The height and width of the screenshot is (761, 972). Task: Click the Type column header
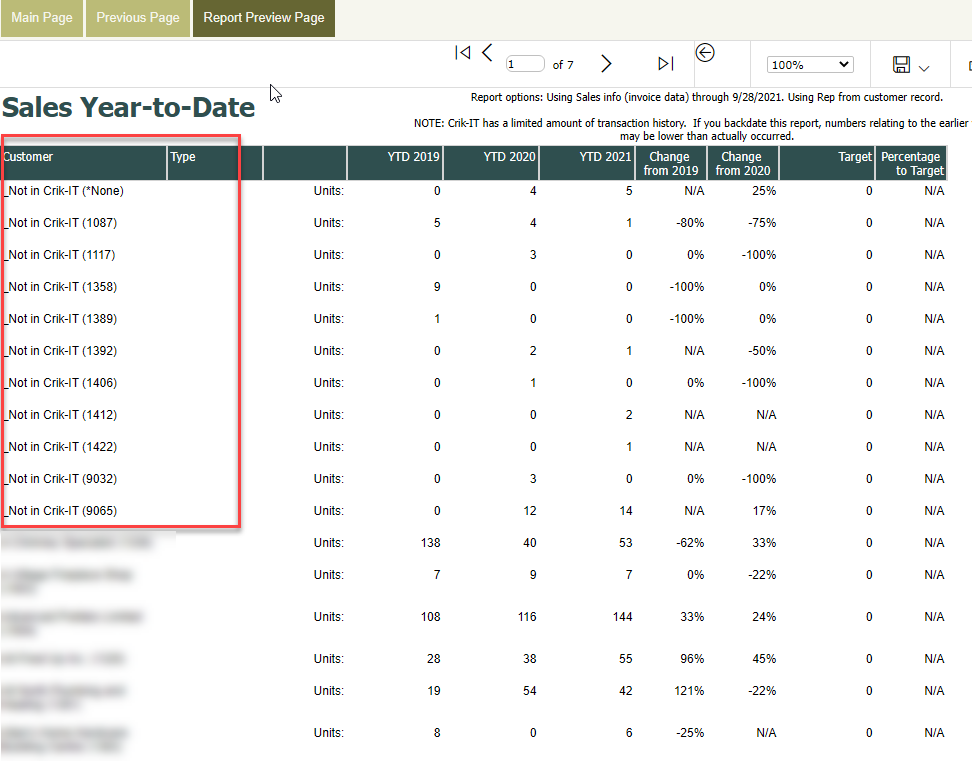[183, 157]
